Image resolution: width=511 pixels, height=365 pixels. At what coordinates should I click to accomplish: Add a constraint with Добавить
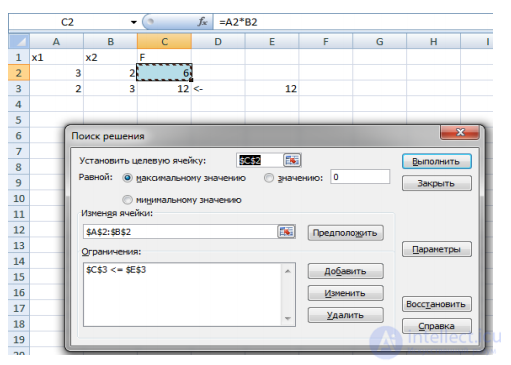click(345, 271)
